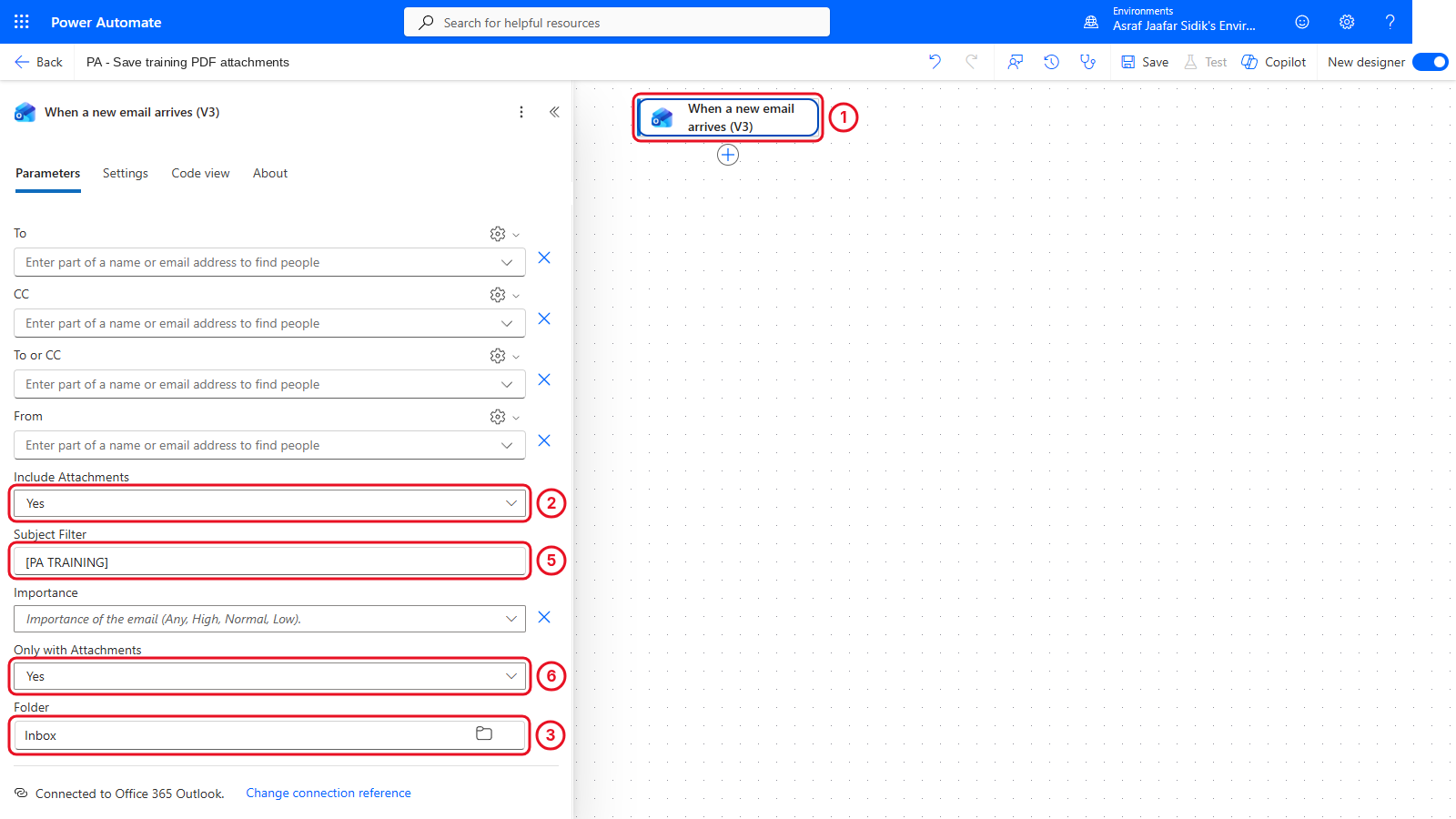Select the When a new email arrives trigger card
1456x819 pixels.
(x=728, y=117)
